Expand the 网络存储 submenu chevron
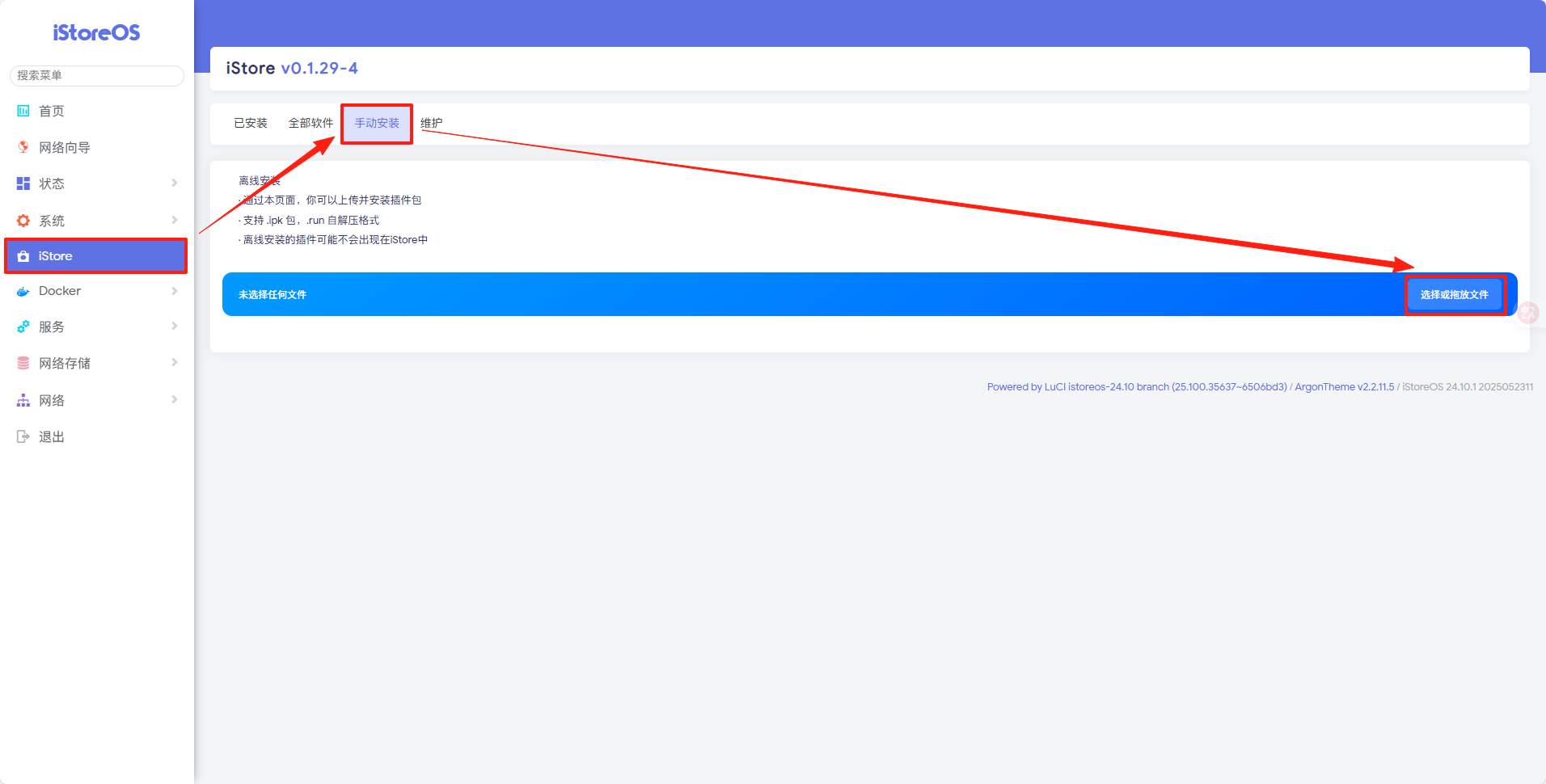The width and height of the screenshot is (1546, 784). (175, 362)
